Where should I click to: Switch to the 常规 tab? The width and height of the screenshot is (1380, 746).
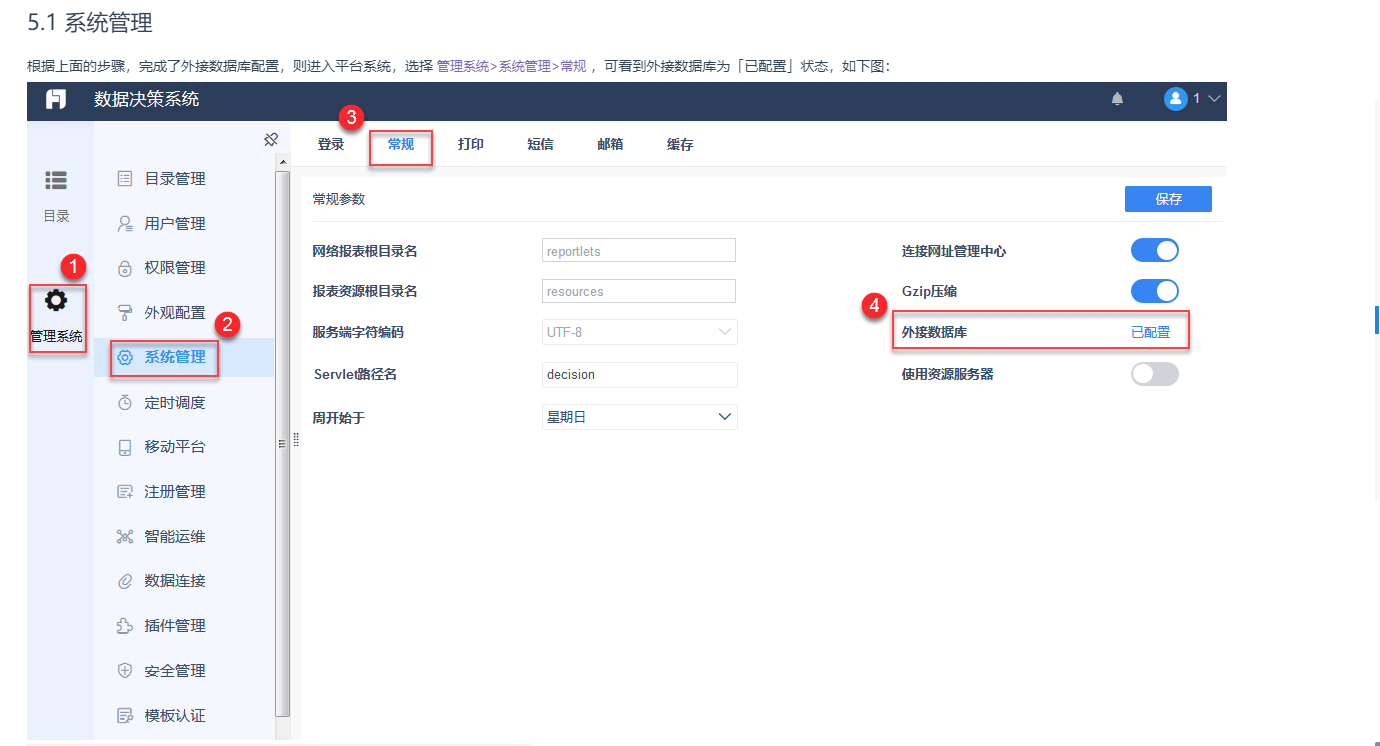coord(401,144)
